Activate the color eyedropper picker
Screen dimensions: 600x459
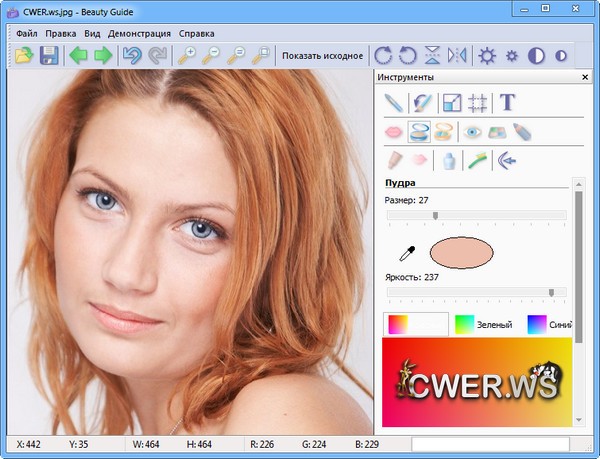[408, 255]
